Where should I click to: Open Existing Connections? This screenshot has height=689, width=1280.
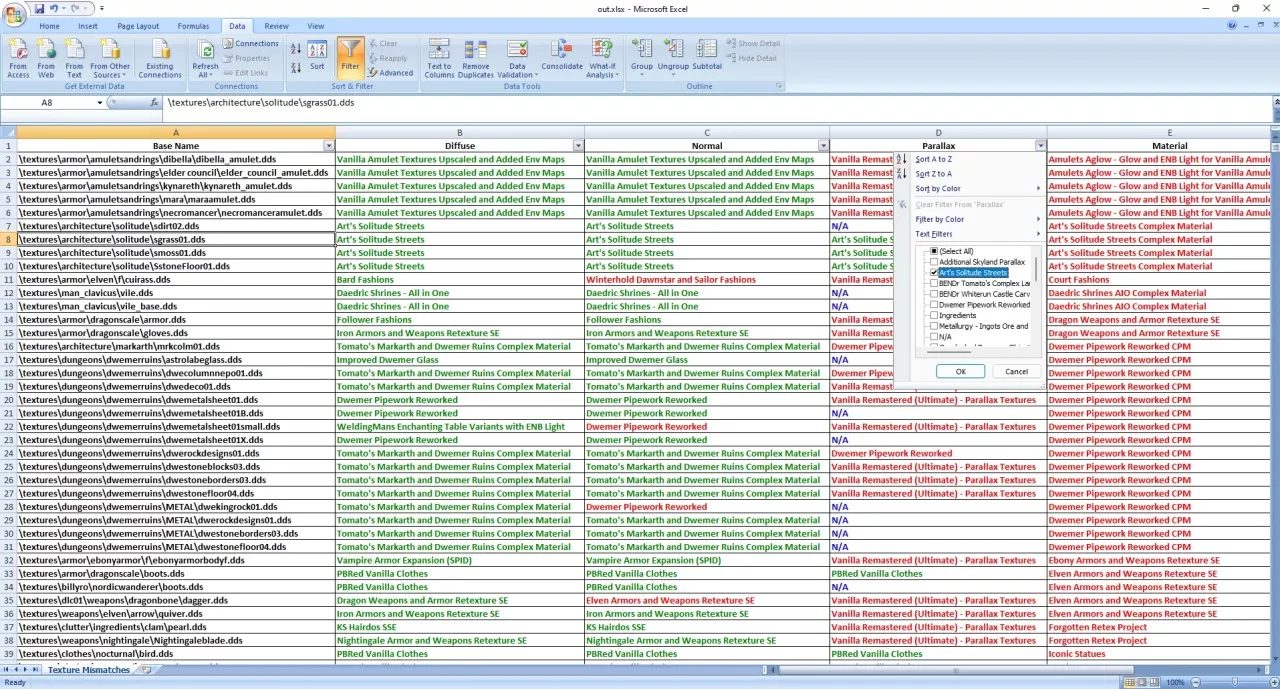pos(160,59)
